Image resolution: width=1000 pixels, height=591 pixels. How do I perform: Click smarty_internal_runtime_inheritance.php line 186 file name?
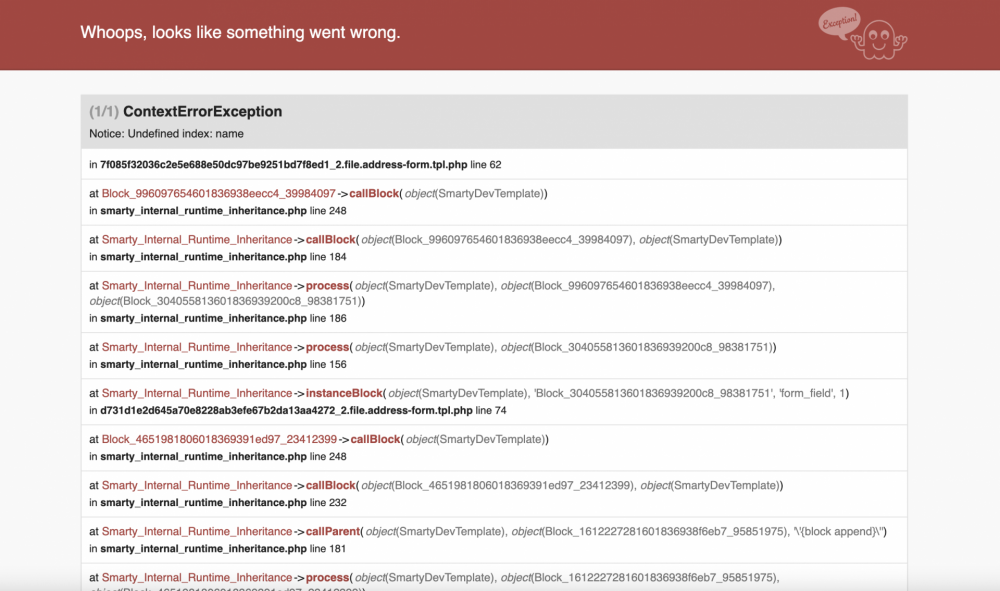[203, 318]
